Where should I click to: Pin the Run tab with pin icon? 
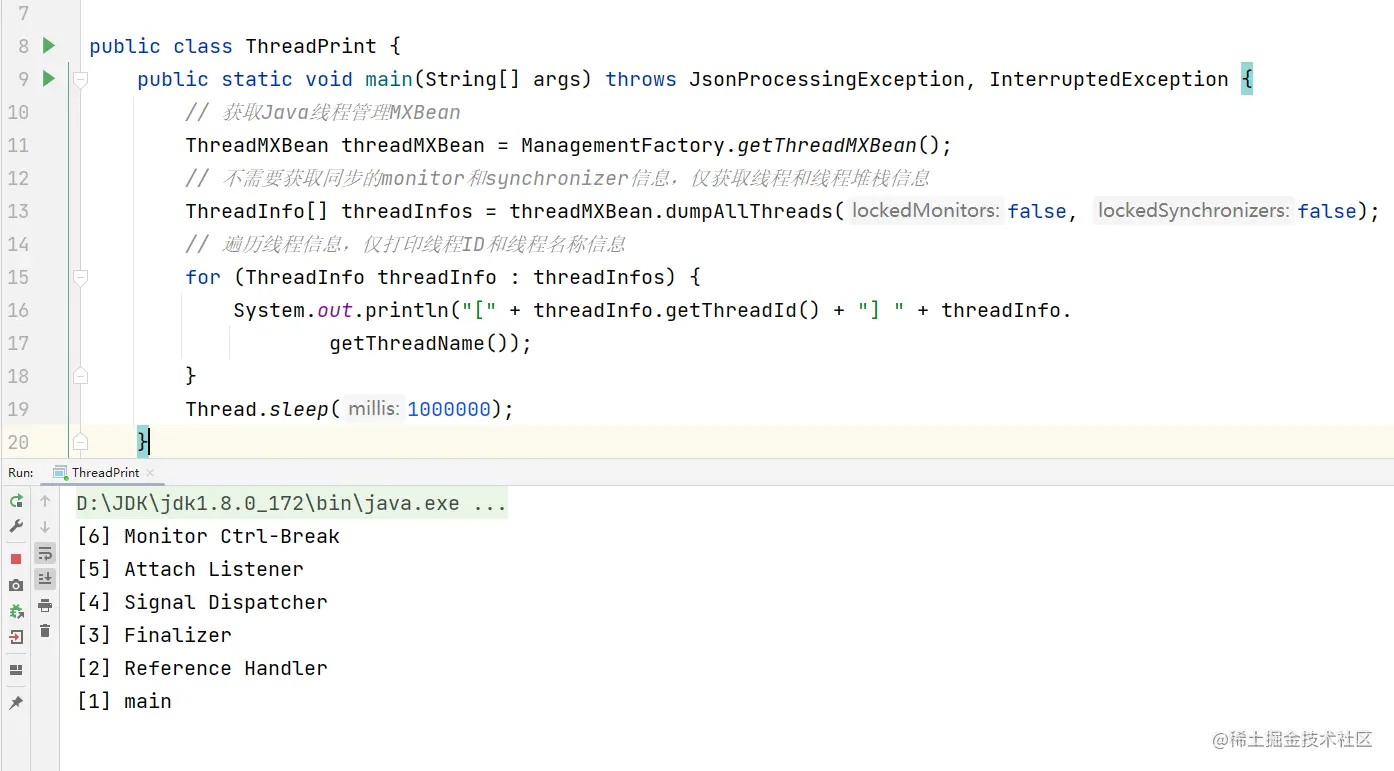(16, 703)
